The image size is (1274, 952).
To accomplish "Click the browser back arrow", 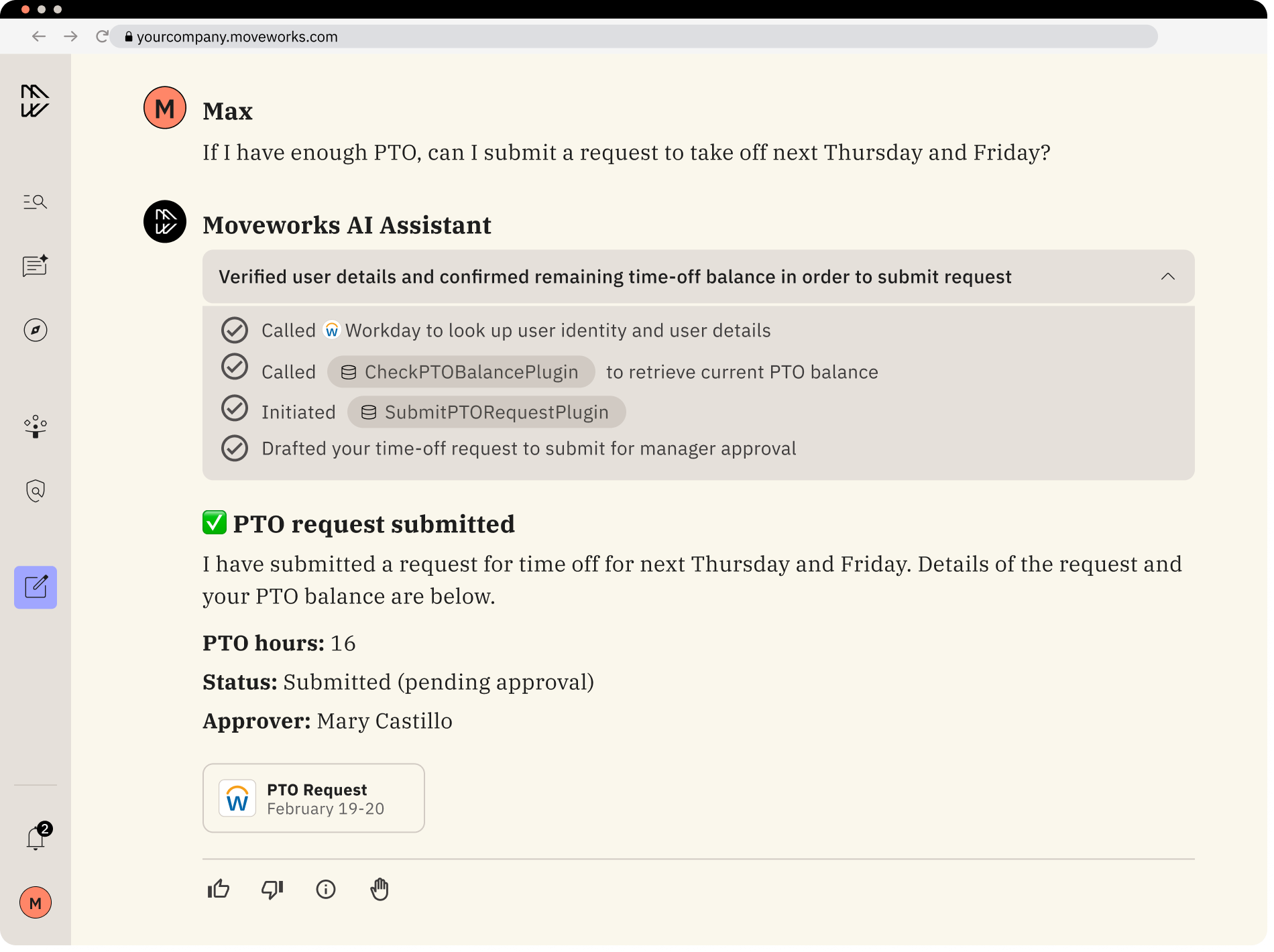I will tap(39, 36).
